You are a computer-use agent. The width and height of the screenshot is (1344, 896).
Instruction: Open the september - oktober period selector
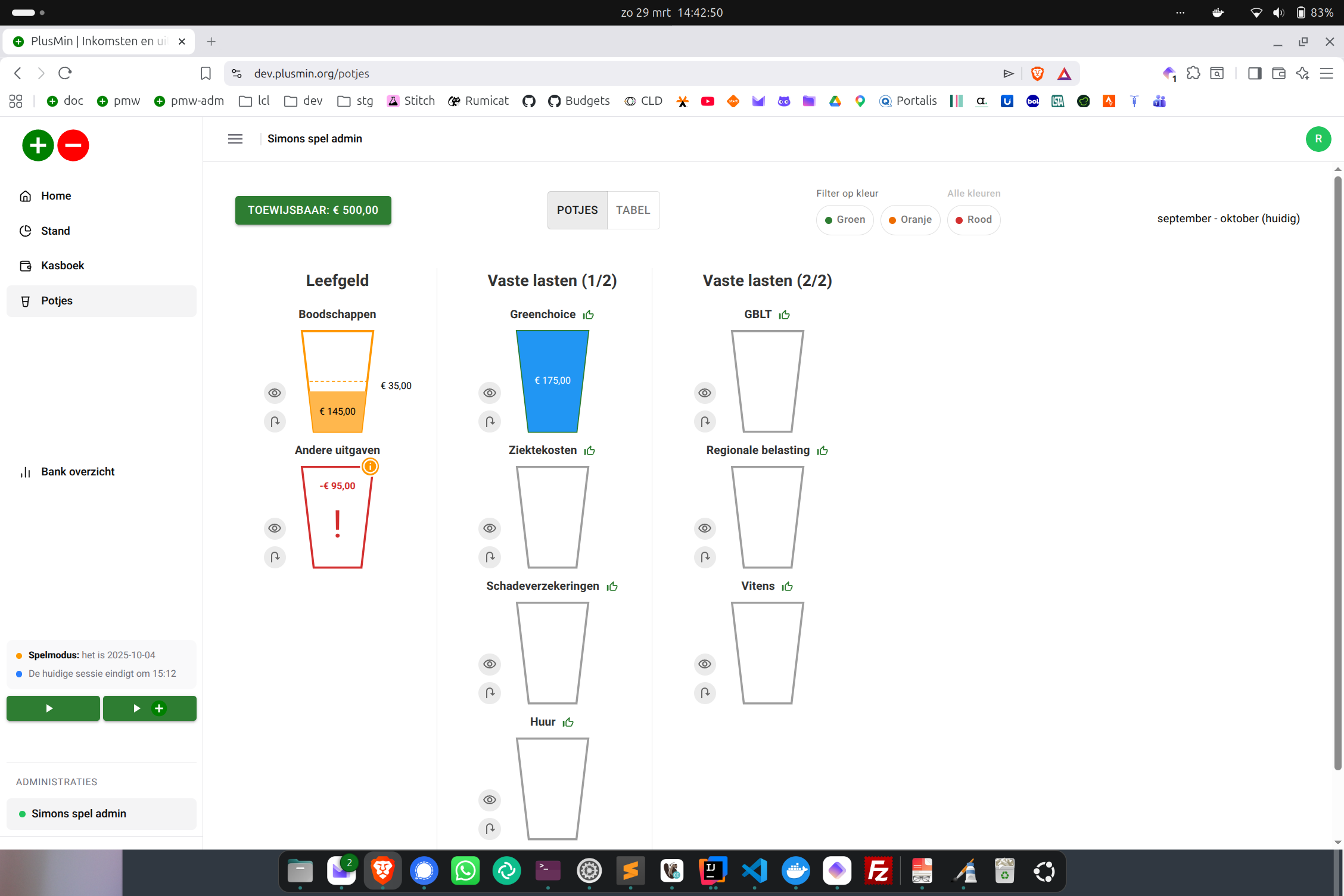[1228, 219]
